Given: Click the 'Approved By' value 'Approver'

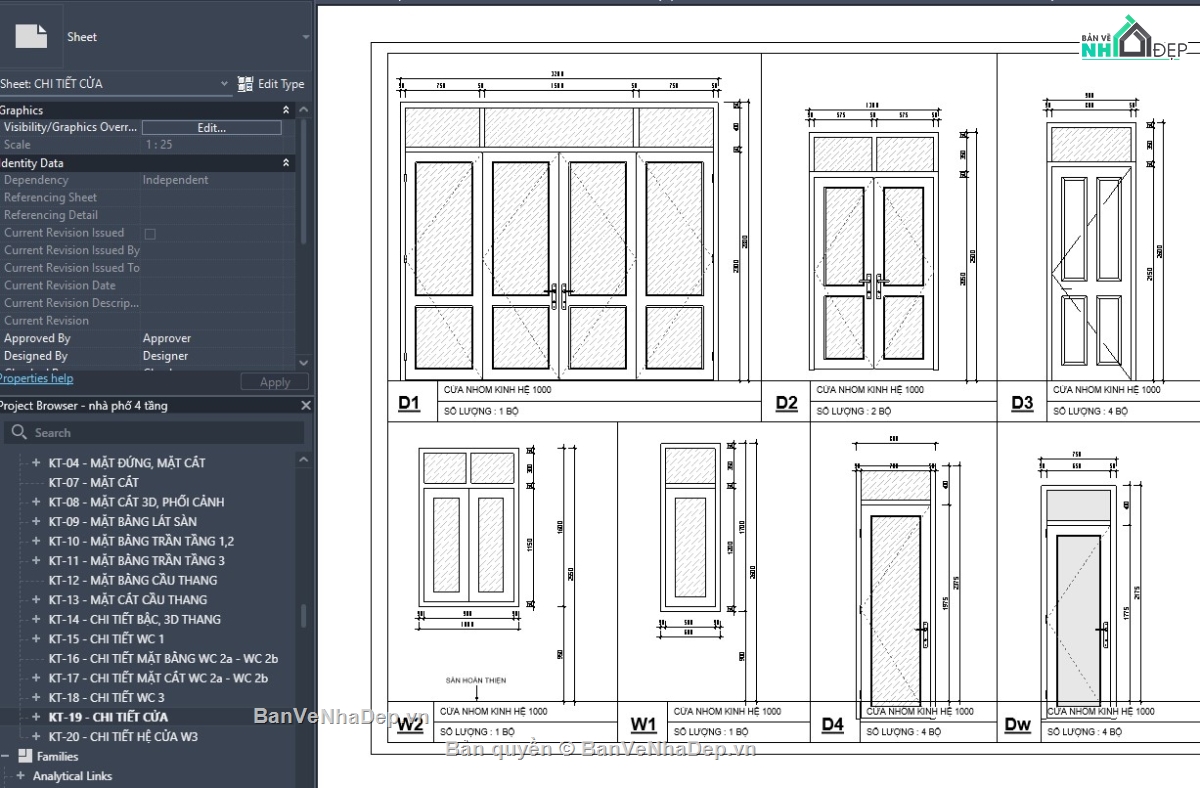Looking at the screenshot, I should (167, 338).
